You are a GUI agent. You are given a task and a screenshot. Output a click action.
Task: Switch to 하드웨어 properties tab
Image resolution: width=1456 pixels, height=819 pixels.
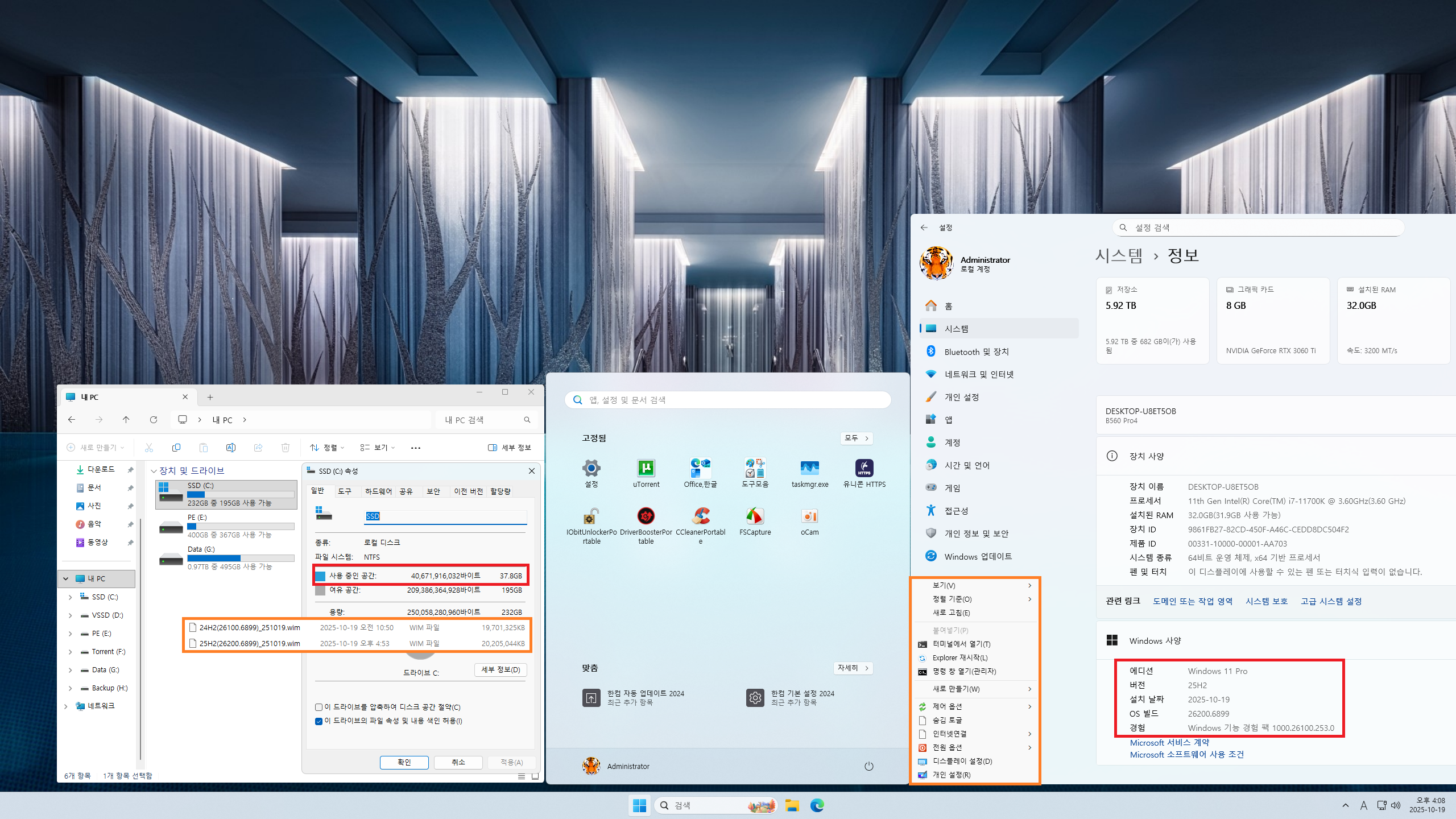tap(378, 491)
